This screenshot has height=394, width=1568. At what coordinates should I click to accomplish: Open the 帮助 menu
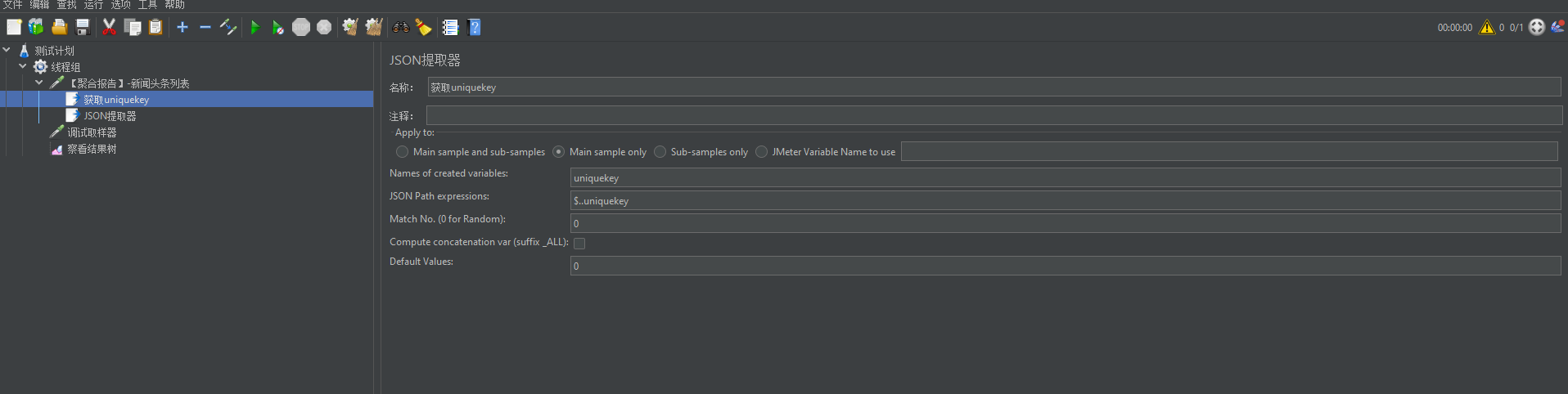click(174, 5)
